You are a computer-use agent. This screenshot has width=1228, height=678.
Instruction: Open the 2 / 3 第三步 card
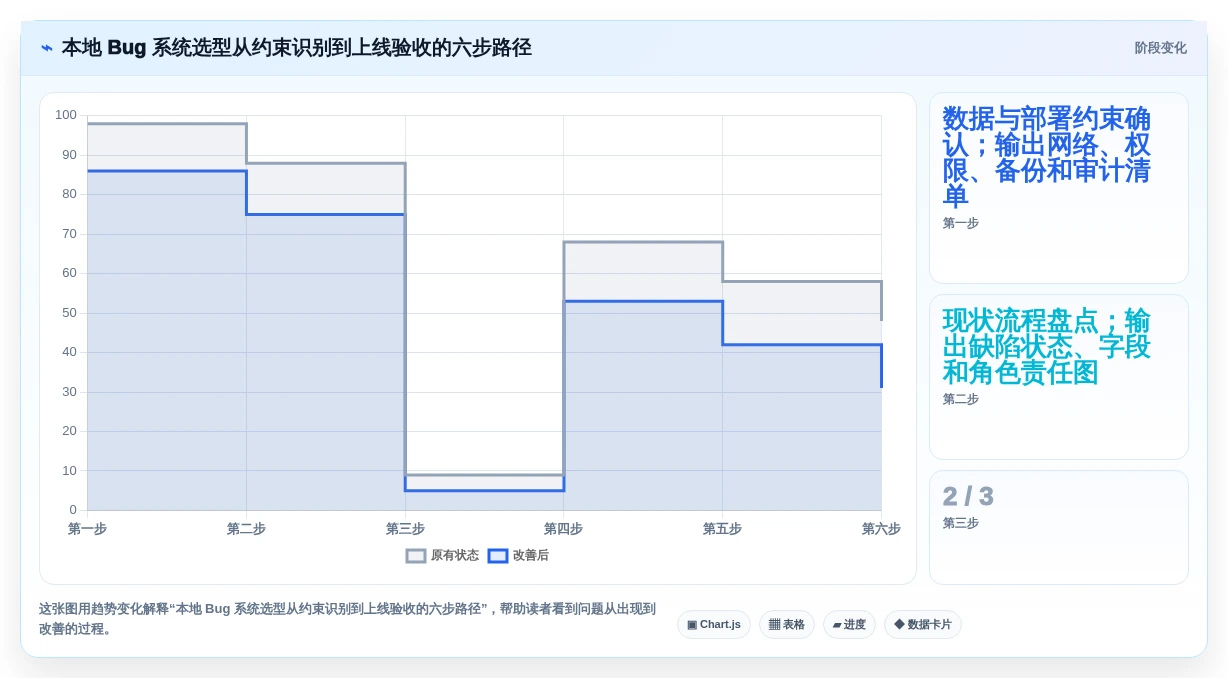tap(1059, 528)
